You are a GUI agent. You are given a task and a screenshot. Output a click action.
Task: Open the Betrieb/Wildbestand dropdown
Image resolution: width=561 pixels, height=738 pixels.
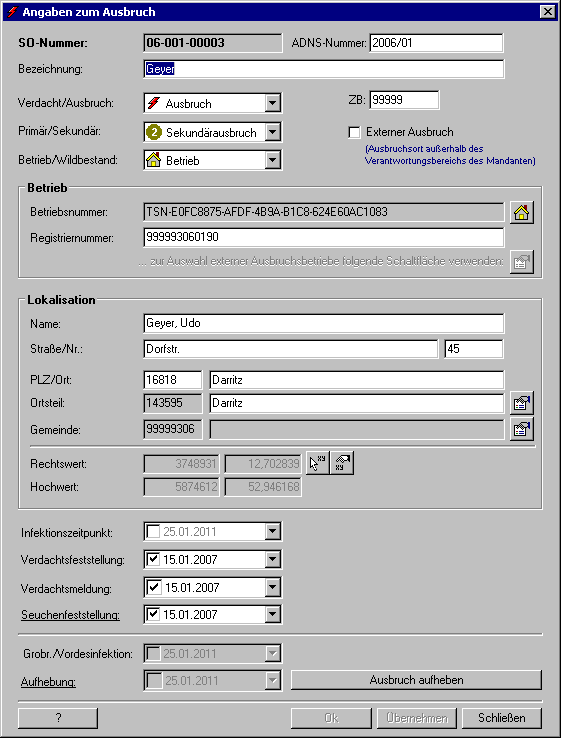272,160
